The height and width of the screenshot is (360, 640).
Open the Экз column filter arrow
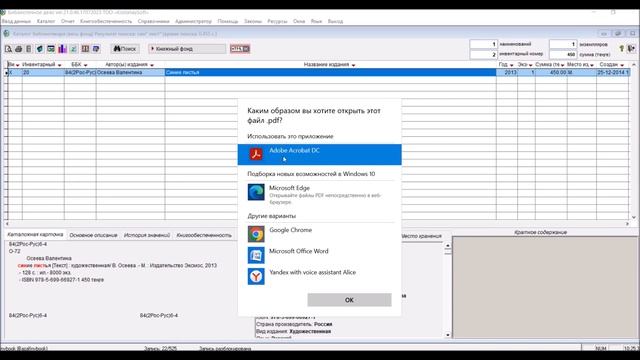point(531,65)
